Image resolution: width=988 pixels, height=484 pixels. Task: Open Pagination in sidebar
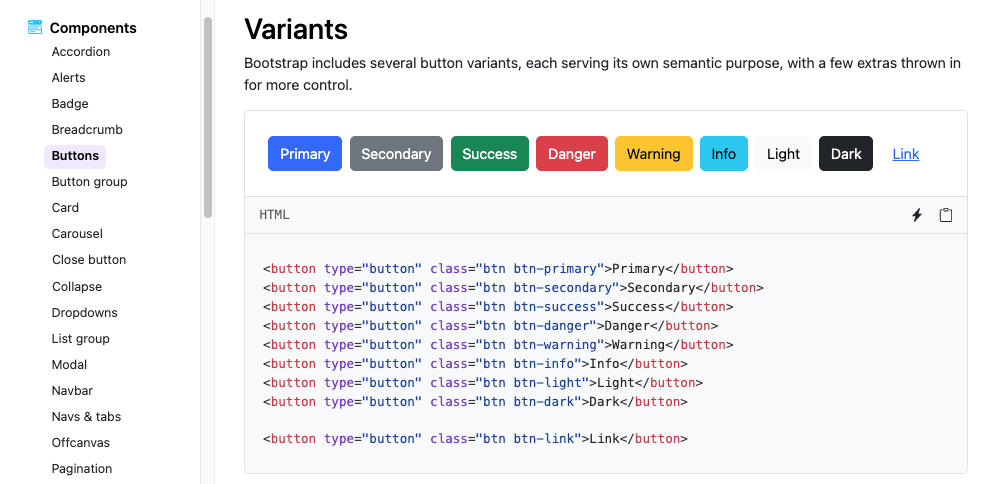(x=82, y=469)
